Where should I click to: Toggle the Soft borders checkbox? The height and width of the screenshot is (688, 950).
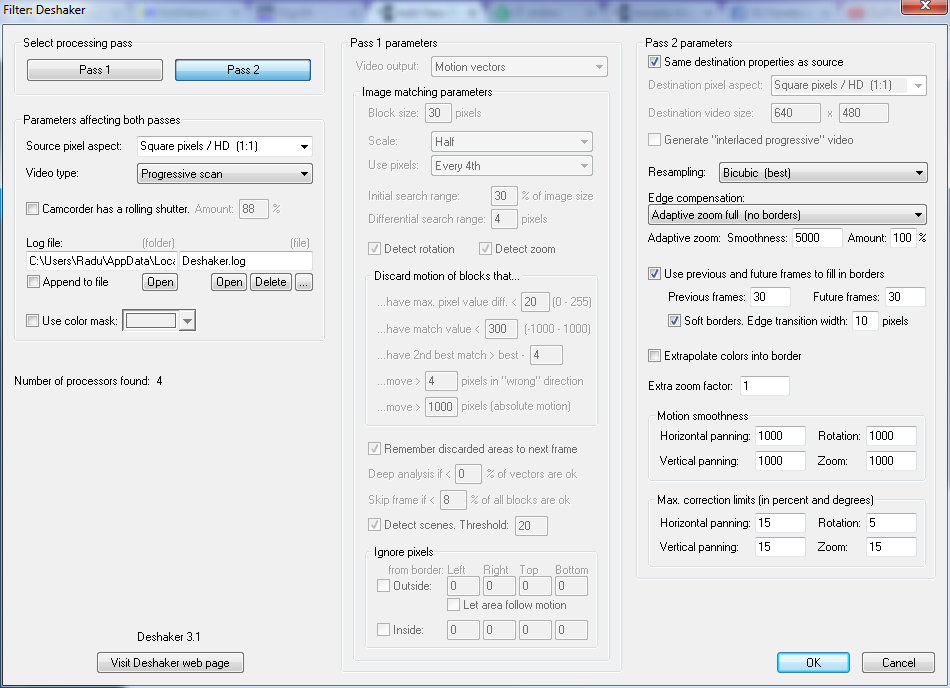tap(674, 320)
